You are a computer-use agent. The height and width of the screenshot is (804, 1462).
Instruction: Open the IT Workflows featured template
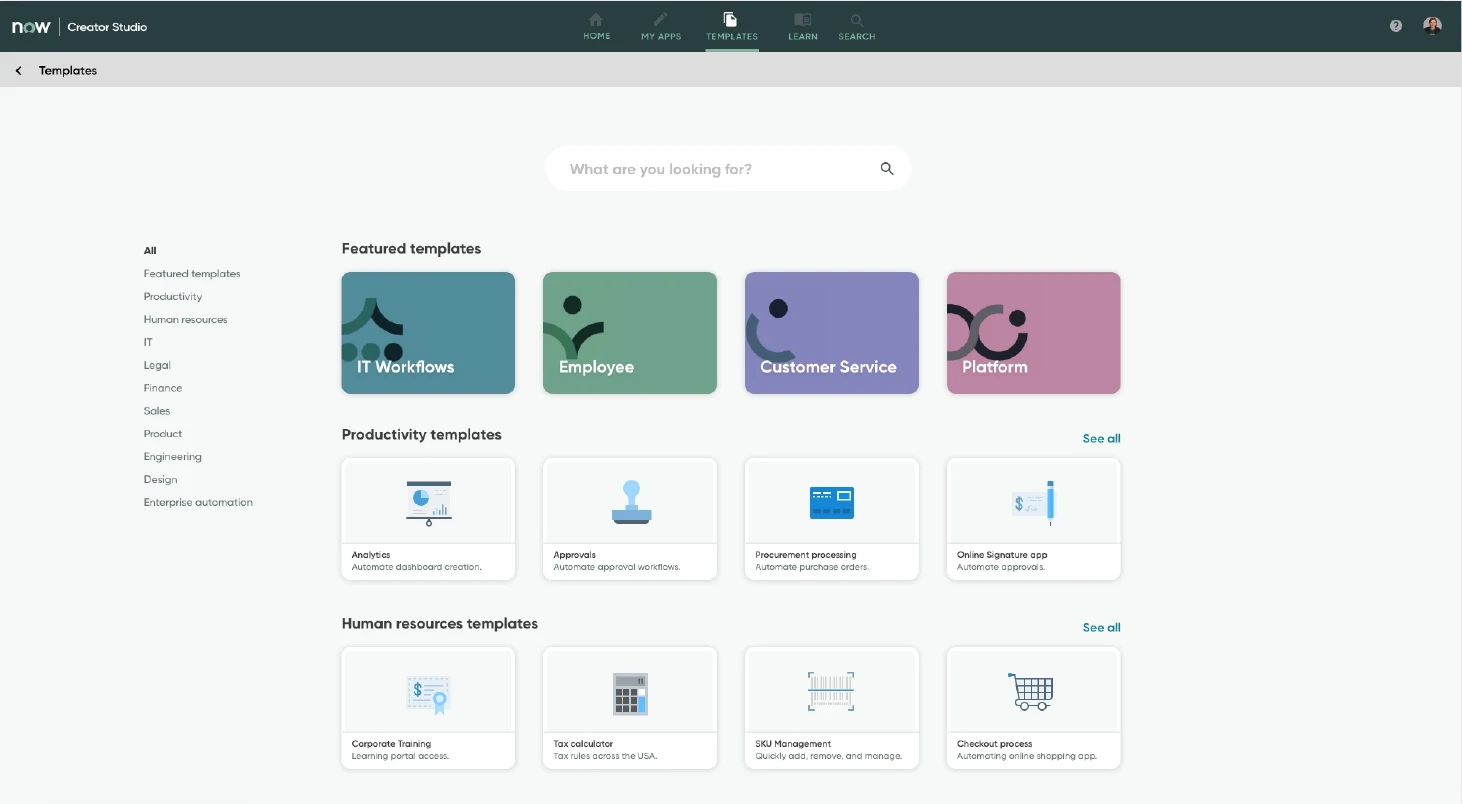coord(428,333)
